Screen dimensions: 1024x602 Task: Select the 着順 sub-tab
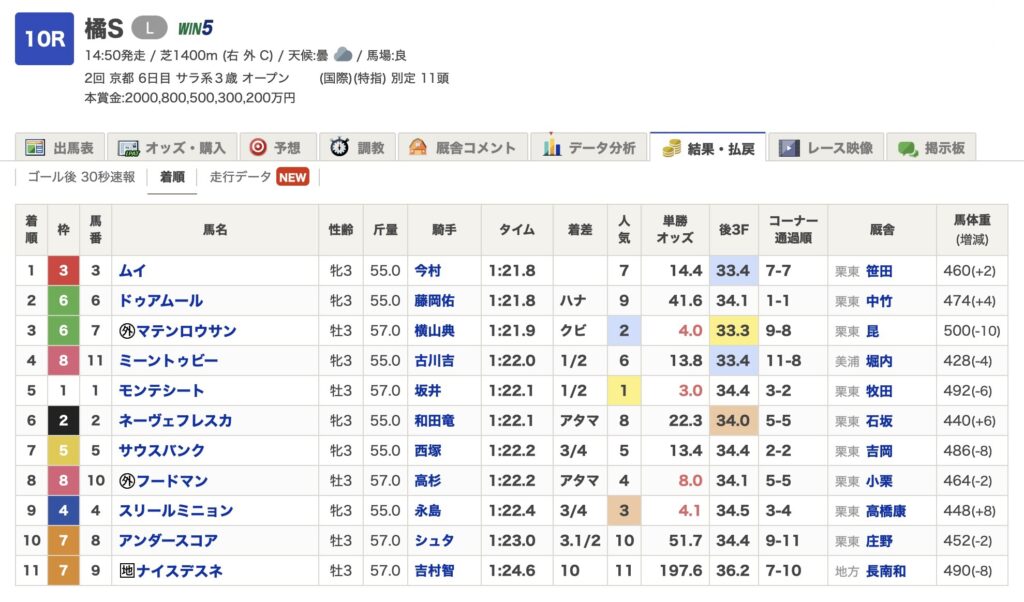[172, 177]
